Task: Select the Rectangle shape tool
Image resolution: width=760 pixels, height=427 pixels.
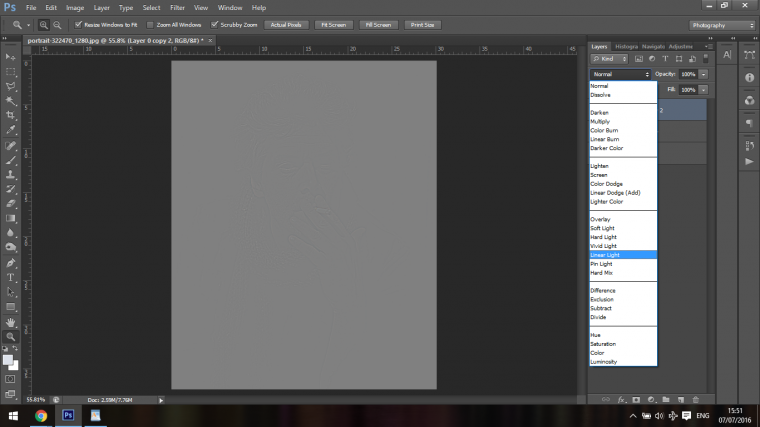Action: point(10,307)
